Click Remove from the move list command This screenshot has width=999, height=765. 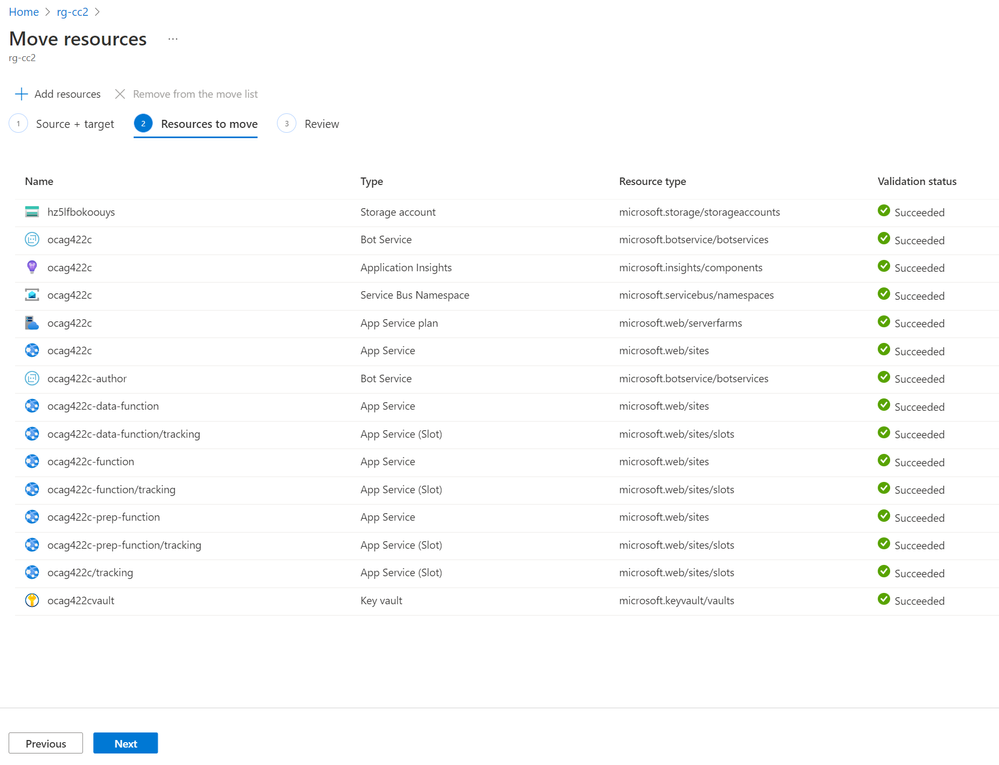pyautogui.click(x=186, y=94)
